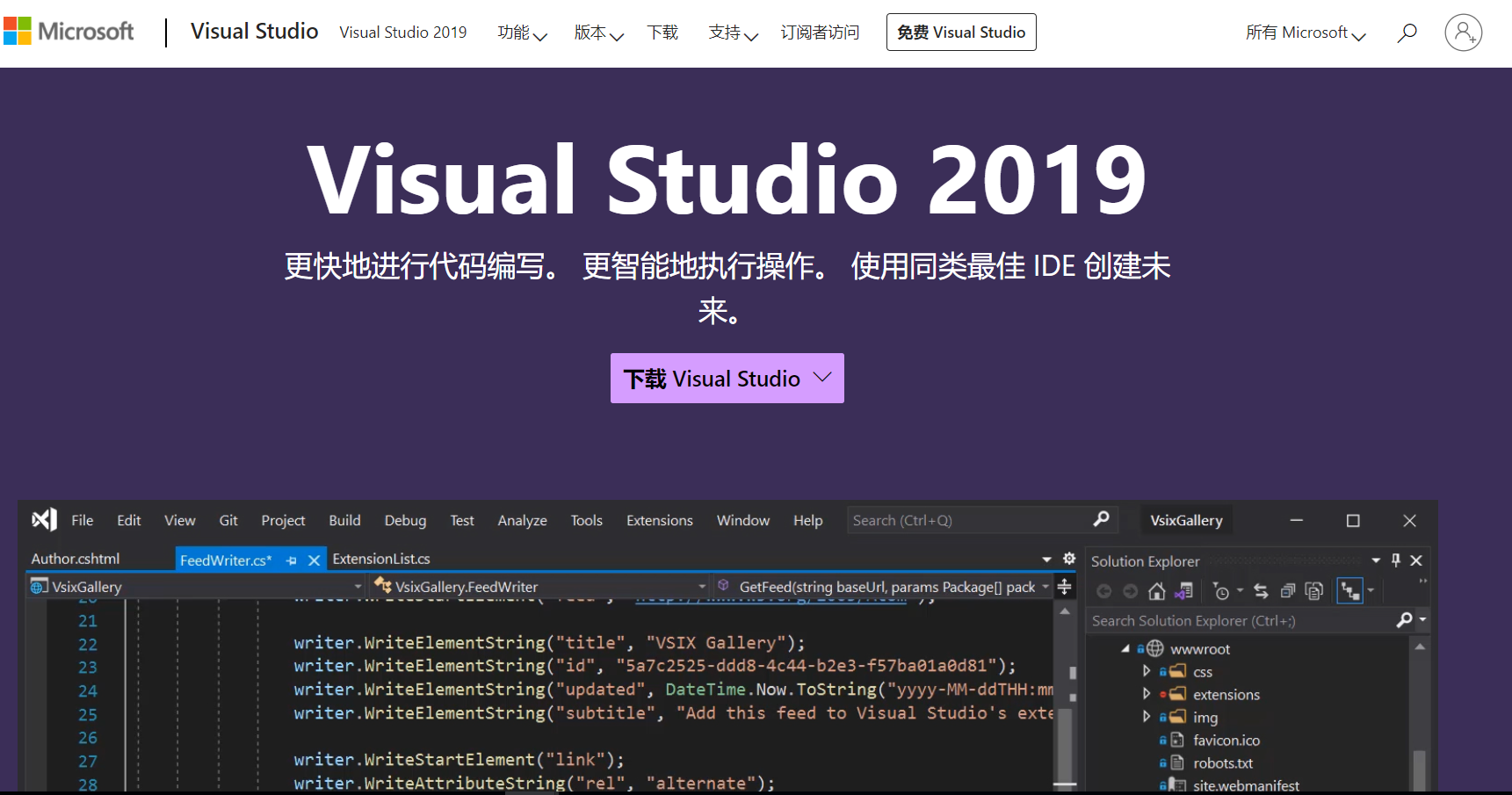
Task: Open the 功能 dropdown in the navigation bar
Action: coord(522,33)
